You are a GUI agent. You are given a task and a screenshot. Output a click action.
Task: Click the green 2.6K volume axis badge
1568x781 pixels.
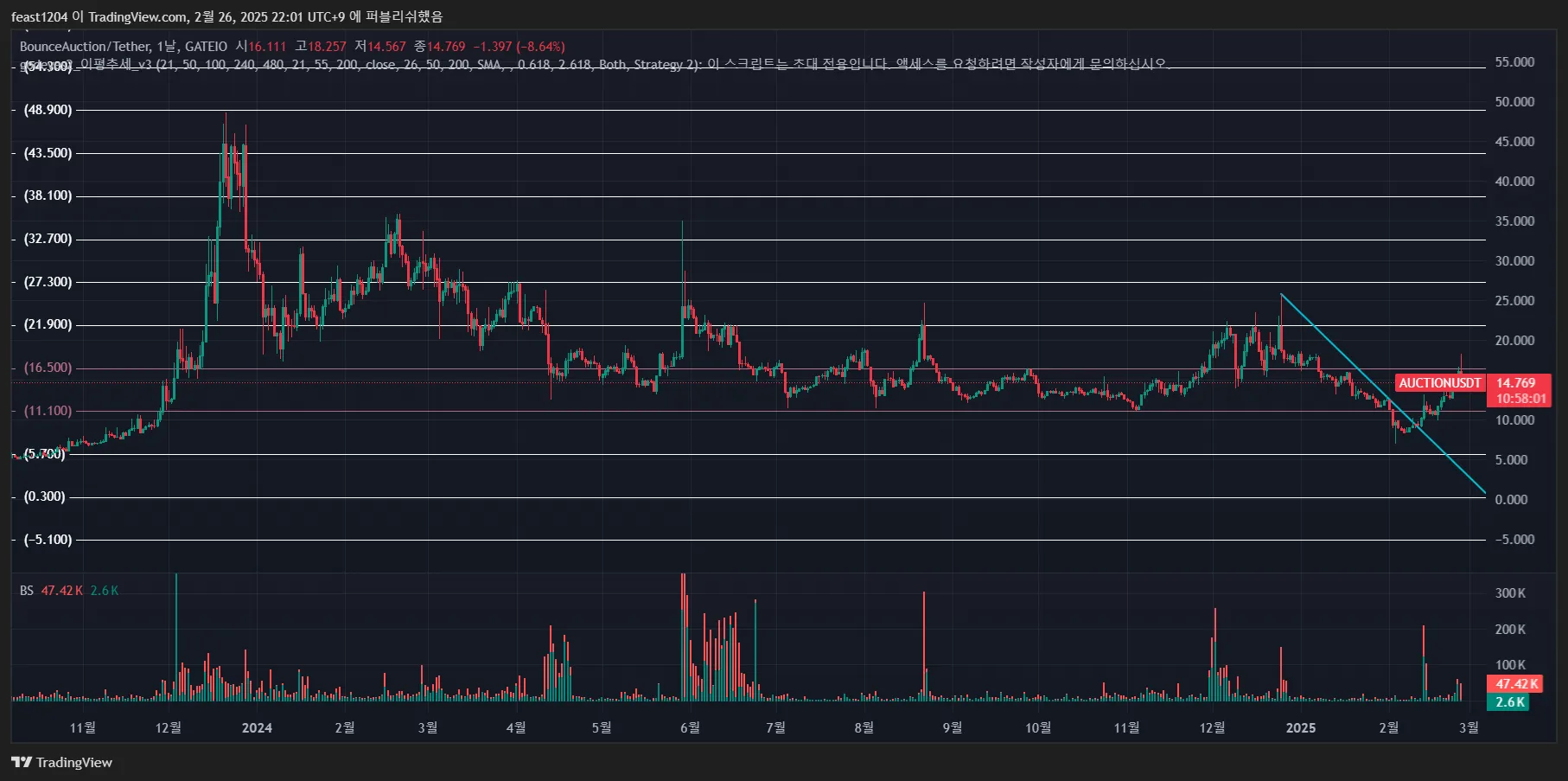pyautogui.click(x=1509, y=702)
